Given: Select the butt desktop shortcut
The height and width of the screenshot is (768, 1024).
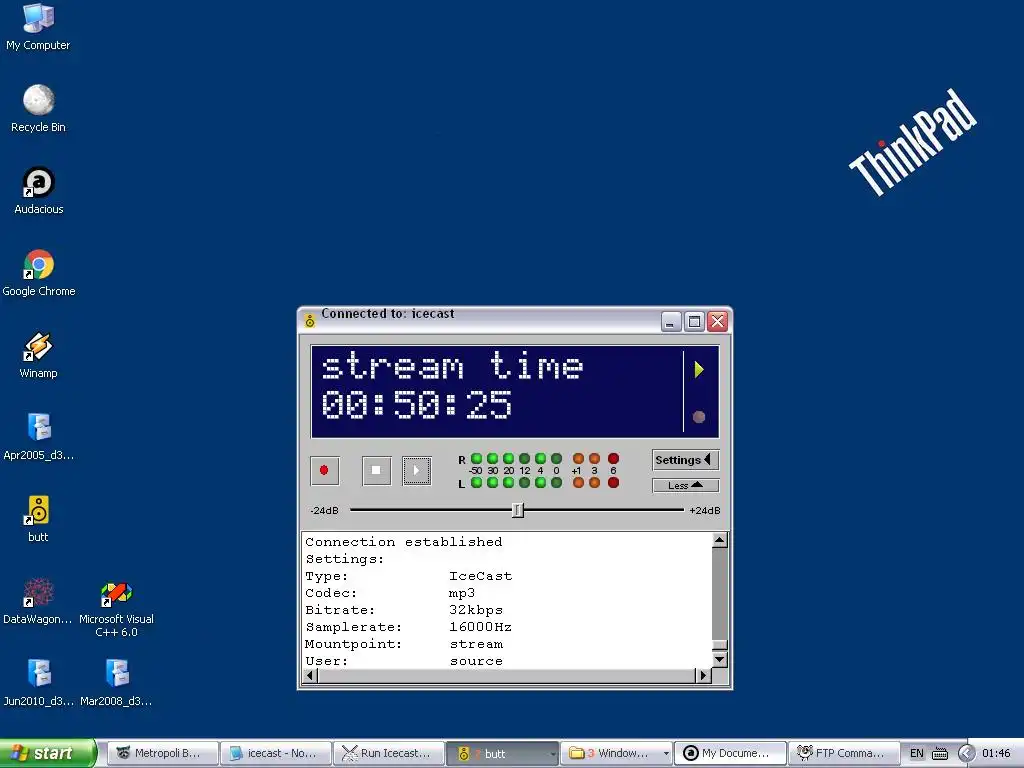Looking at the screenshot, I should tap(38, 519).
